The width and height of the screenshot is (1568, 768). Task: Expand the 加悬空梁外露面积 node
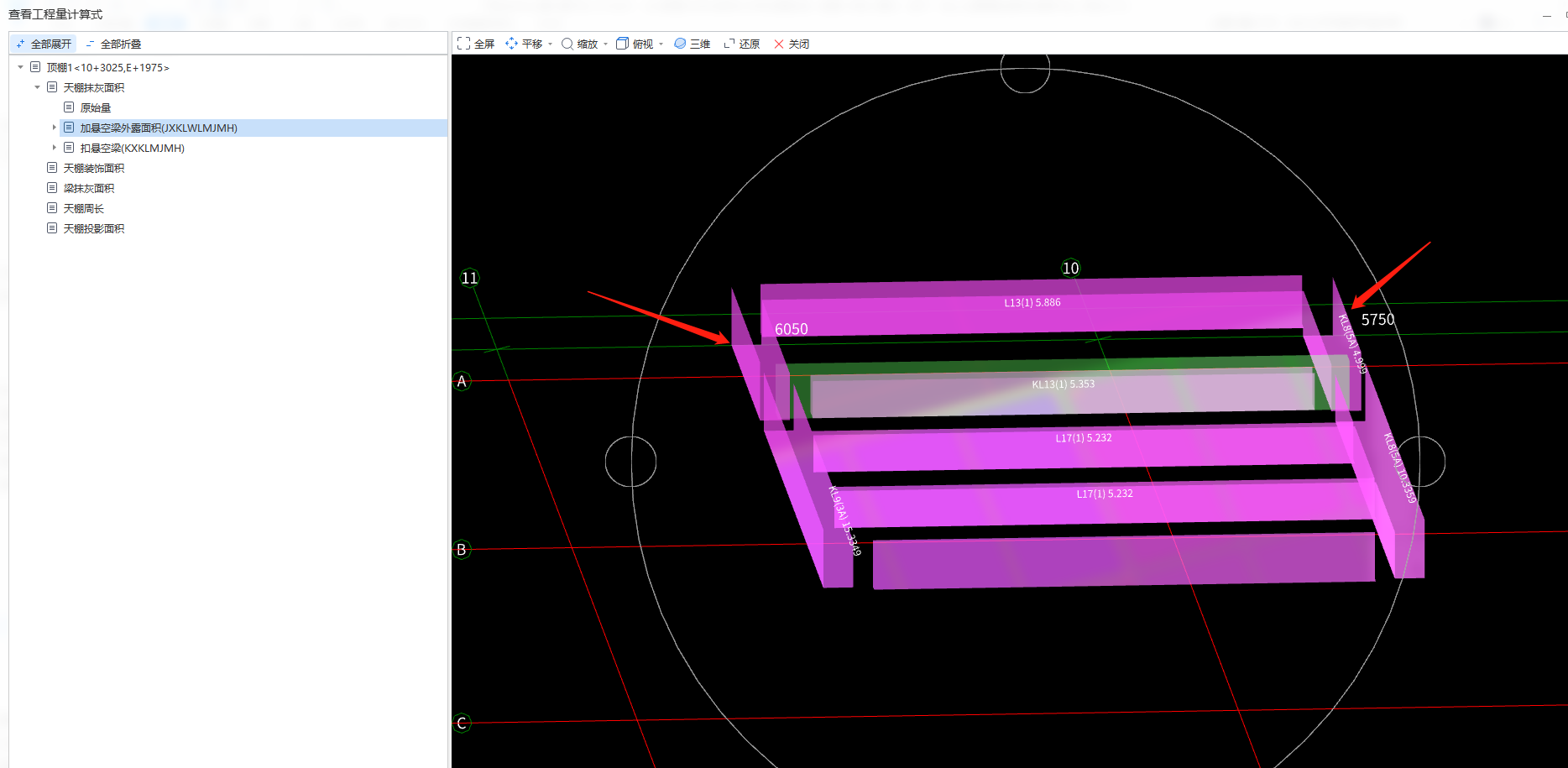click(x=54, y=128)
